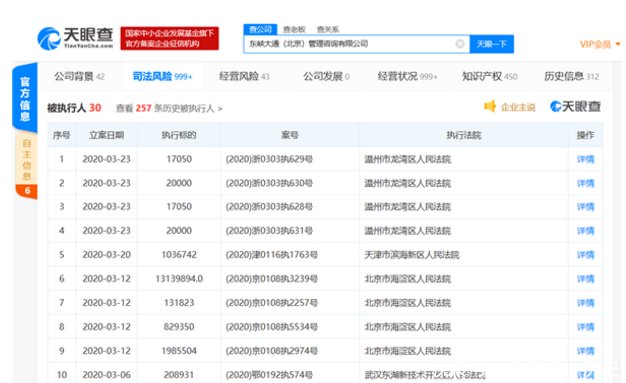Open 详情 for case 京0108执3239号
Viewport: 626px width, 383px height.
[x=585, y=279]
